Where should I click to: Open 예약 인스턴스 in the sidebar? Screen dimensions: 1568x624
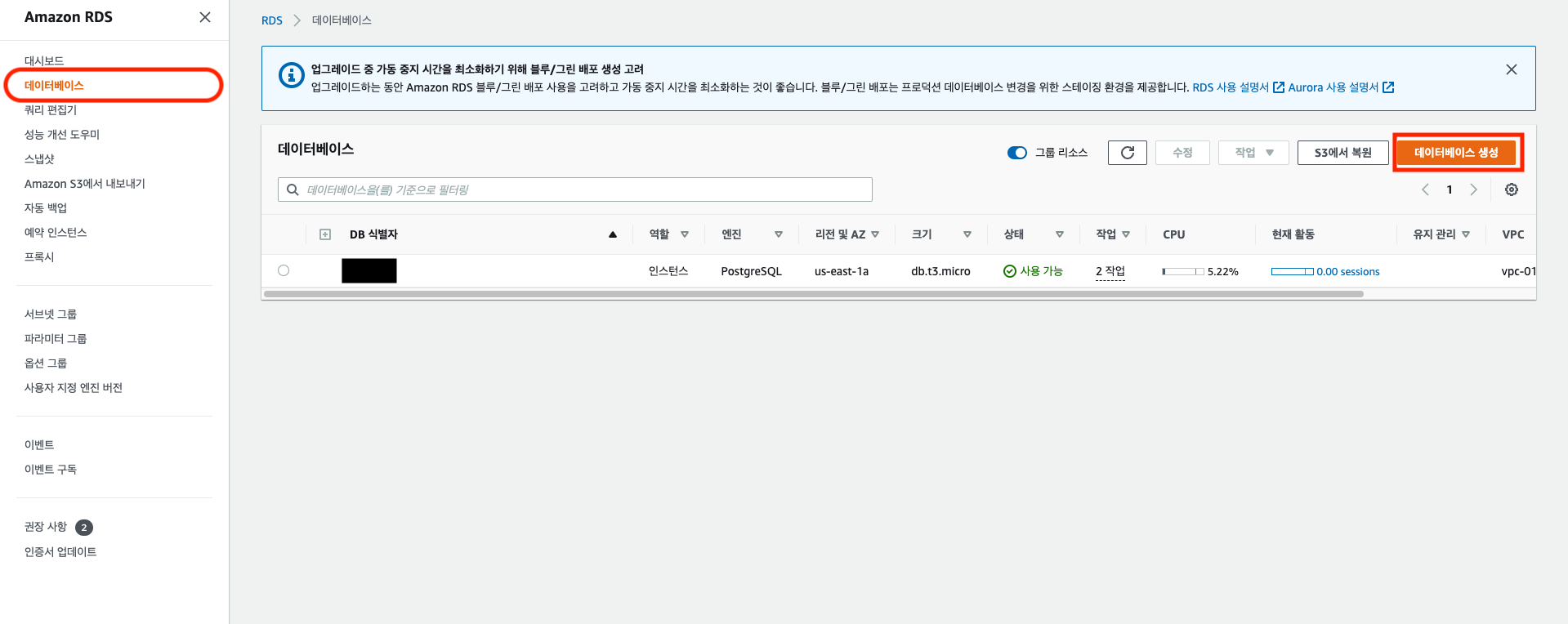point(56,232)
